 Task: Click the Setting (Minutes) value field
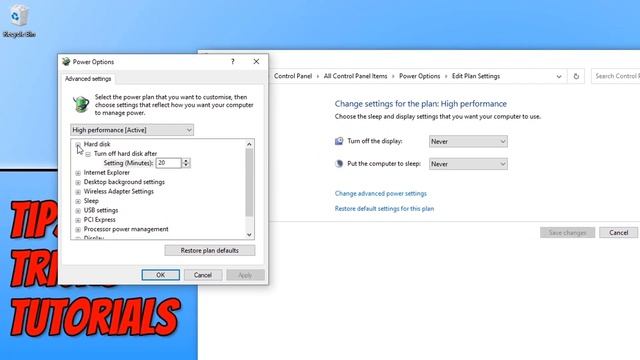pos(169,163)
